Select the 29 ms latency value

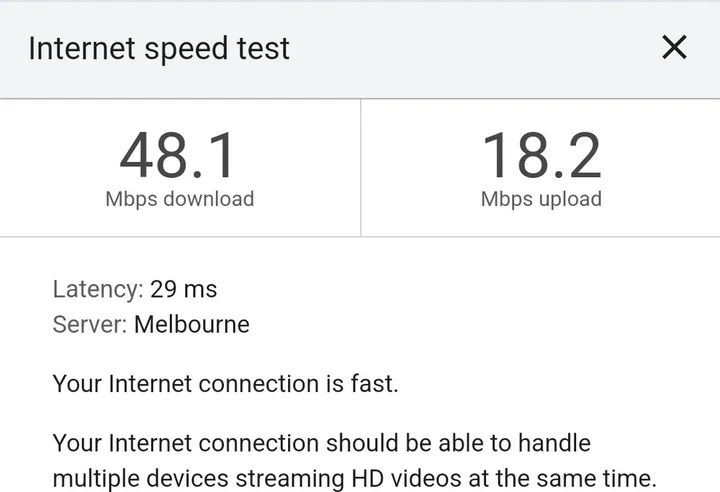184,290
